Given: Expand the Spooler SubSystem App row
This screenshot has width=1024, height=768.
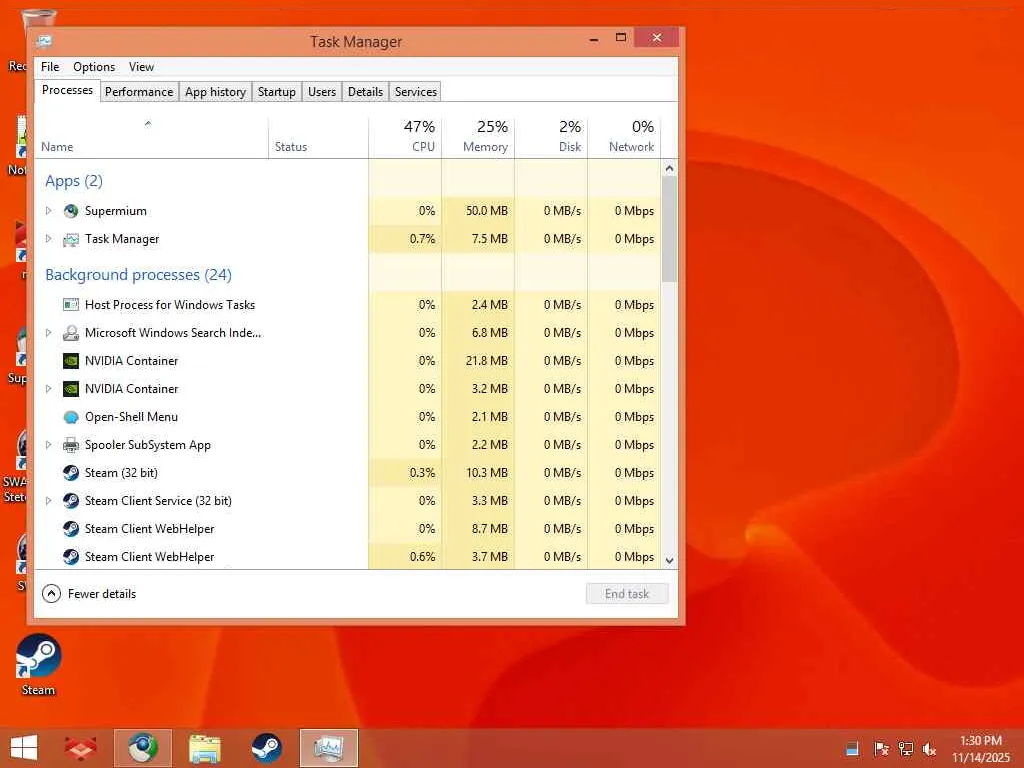Looking at the screenshot, I should (x=48, y=445).
